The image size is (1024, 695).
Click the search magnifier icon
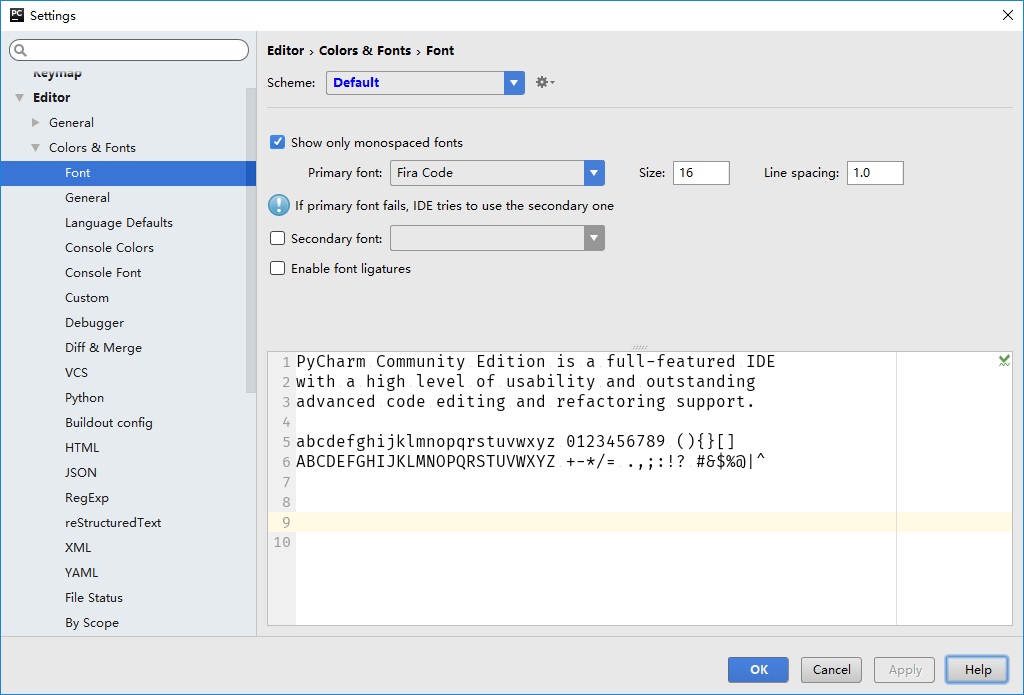coord(20,50)
